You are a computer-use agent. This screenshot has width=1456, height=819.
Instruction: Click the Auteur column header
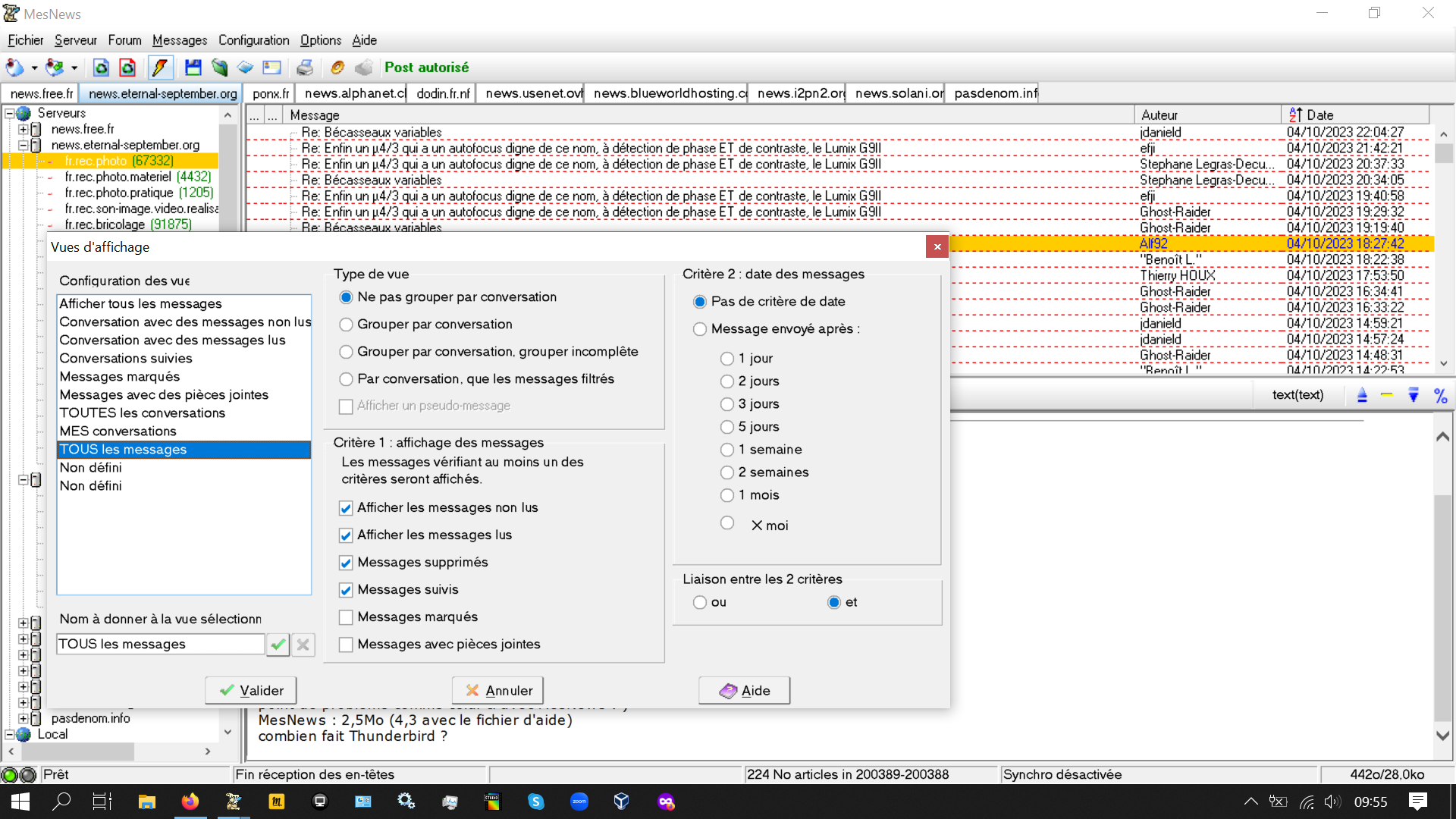click(1208, 115)
